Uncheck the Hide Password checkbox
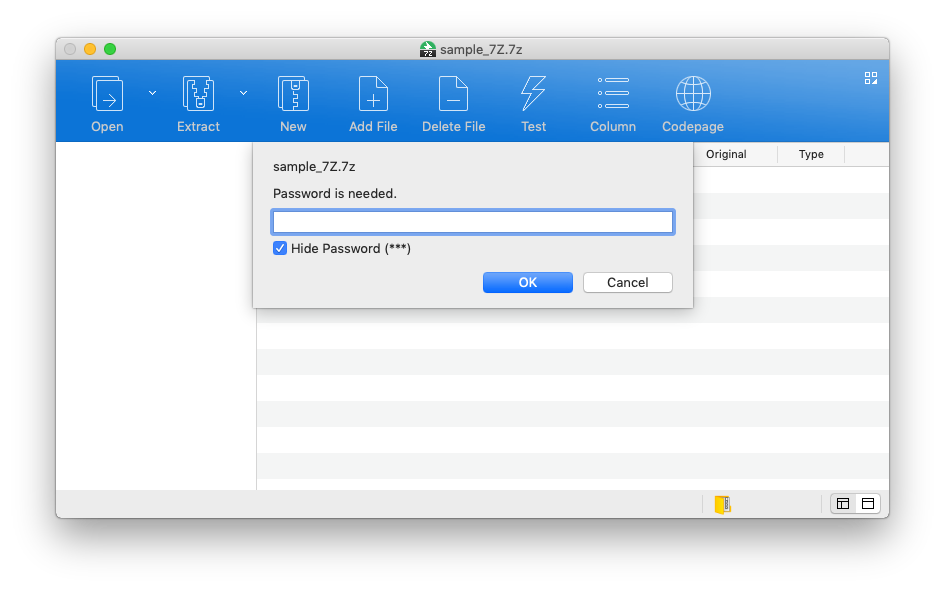 coord(280,248)
